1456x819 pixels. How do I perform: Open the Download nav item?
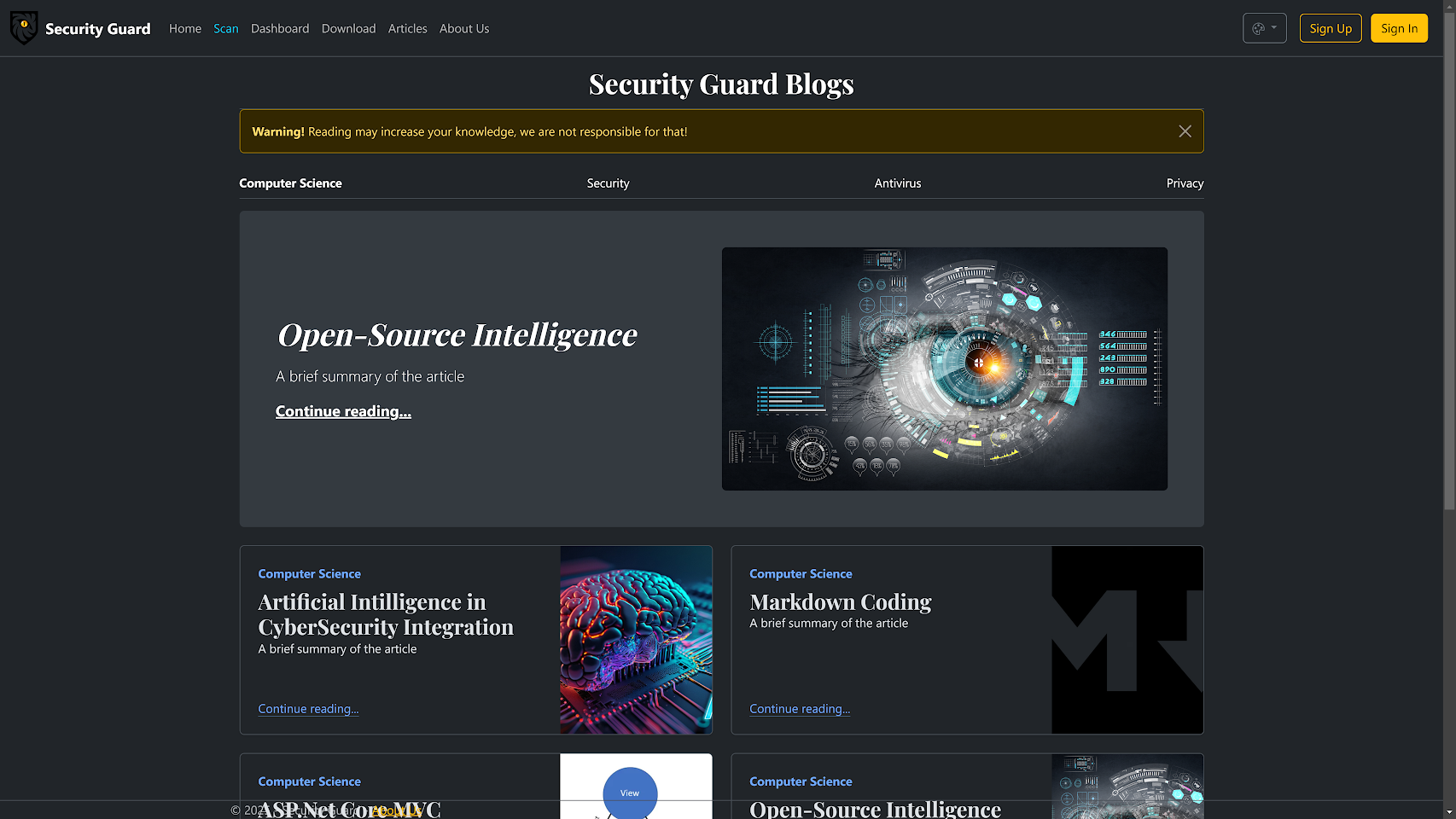coord(348,28)
